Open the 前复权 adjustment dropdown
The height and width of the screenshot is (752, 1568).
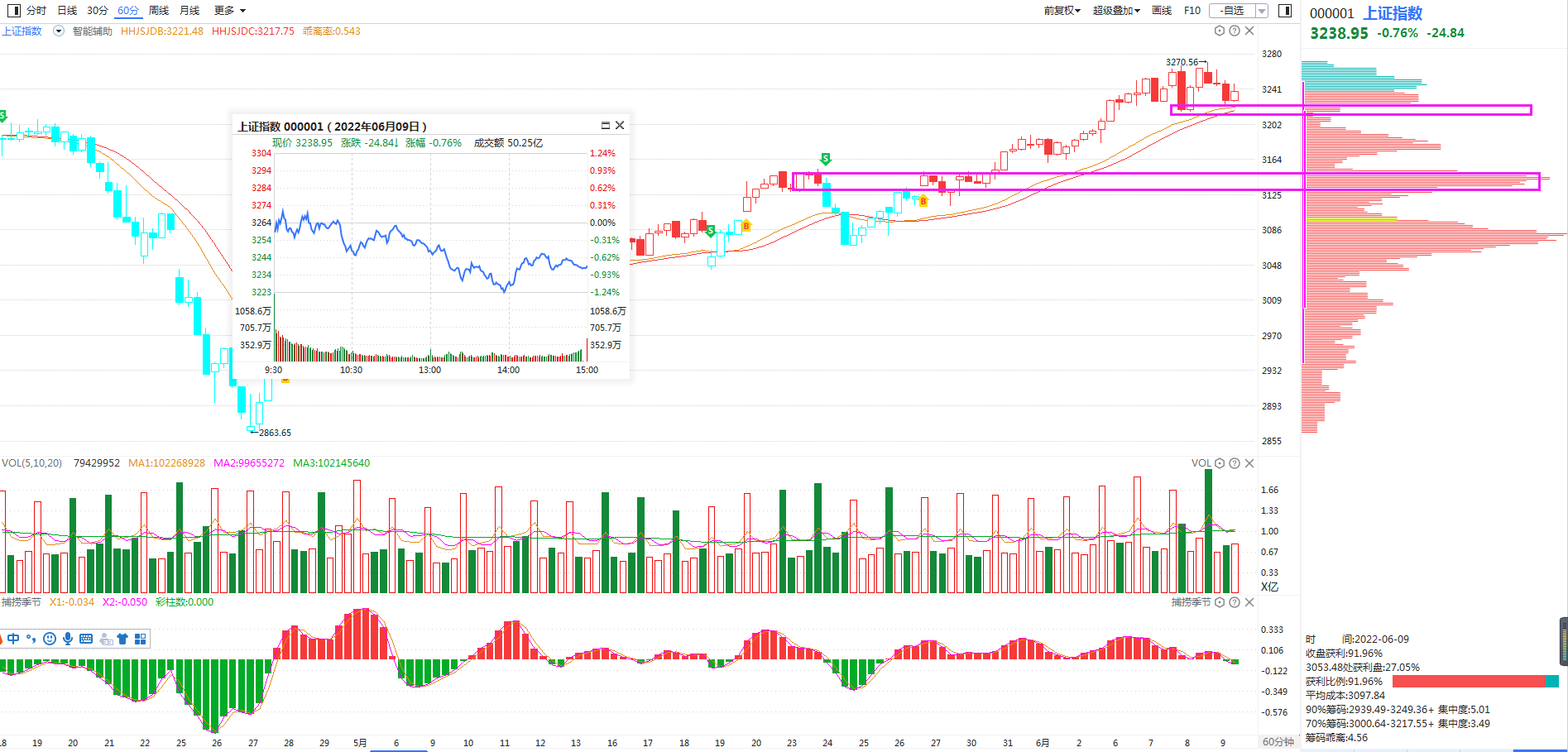tap(1062, 11)
